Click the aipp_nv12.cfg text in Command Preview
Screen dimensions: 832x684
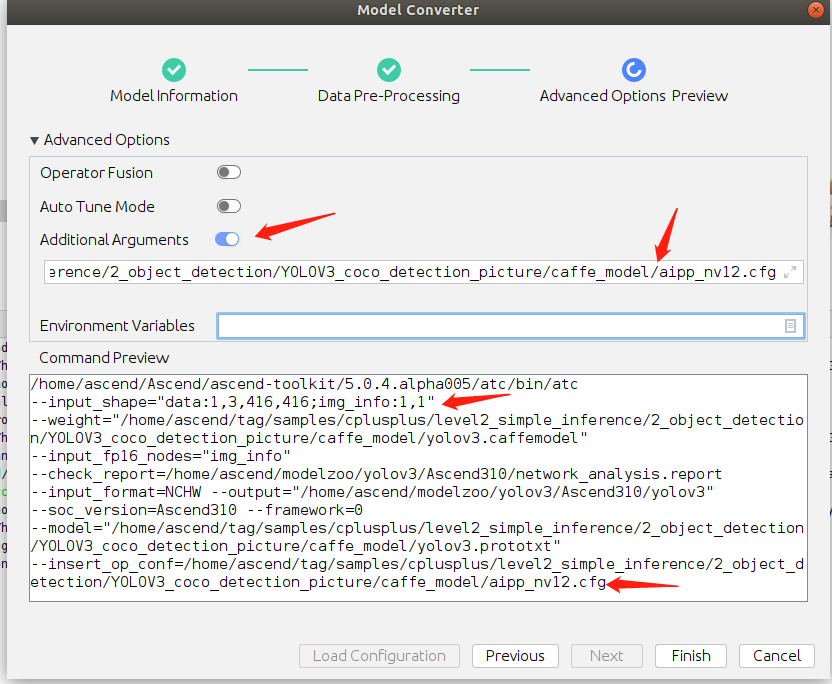547,583
